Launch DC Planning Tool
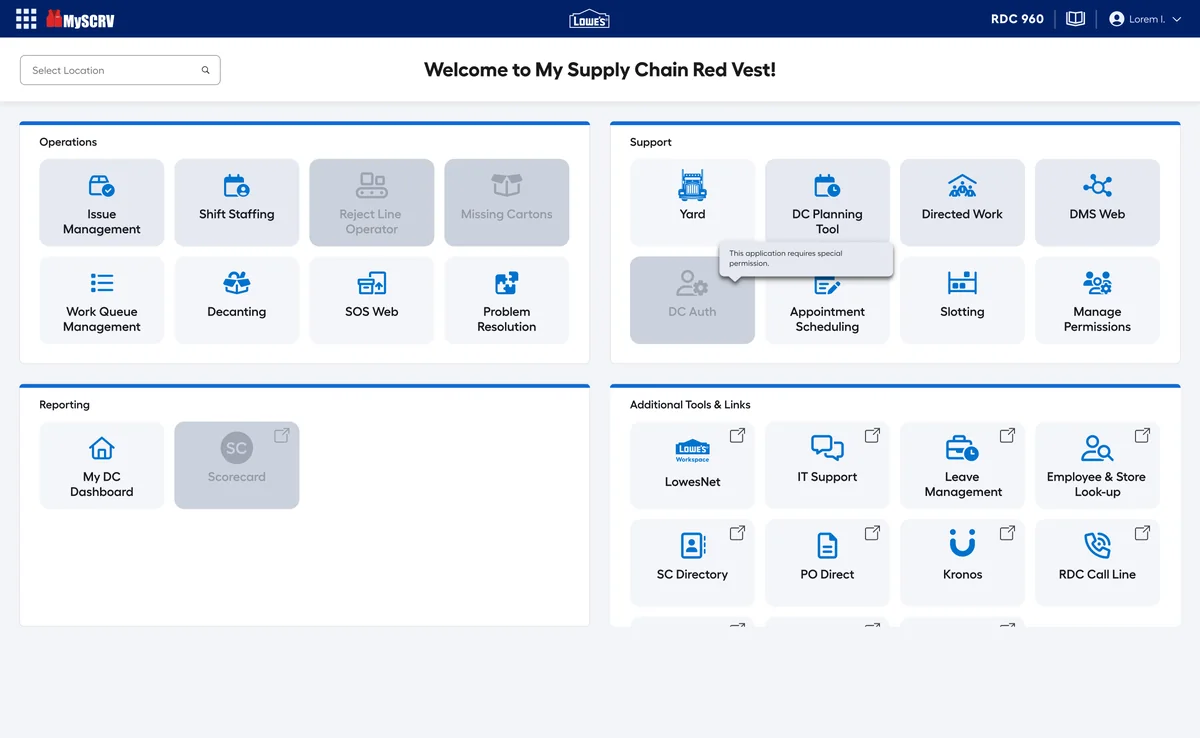 click(827, 203)
